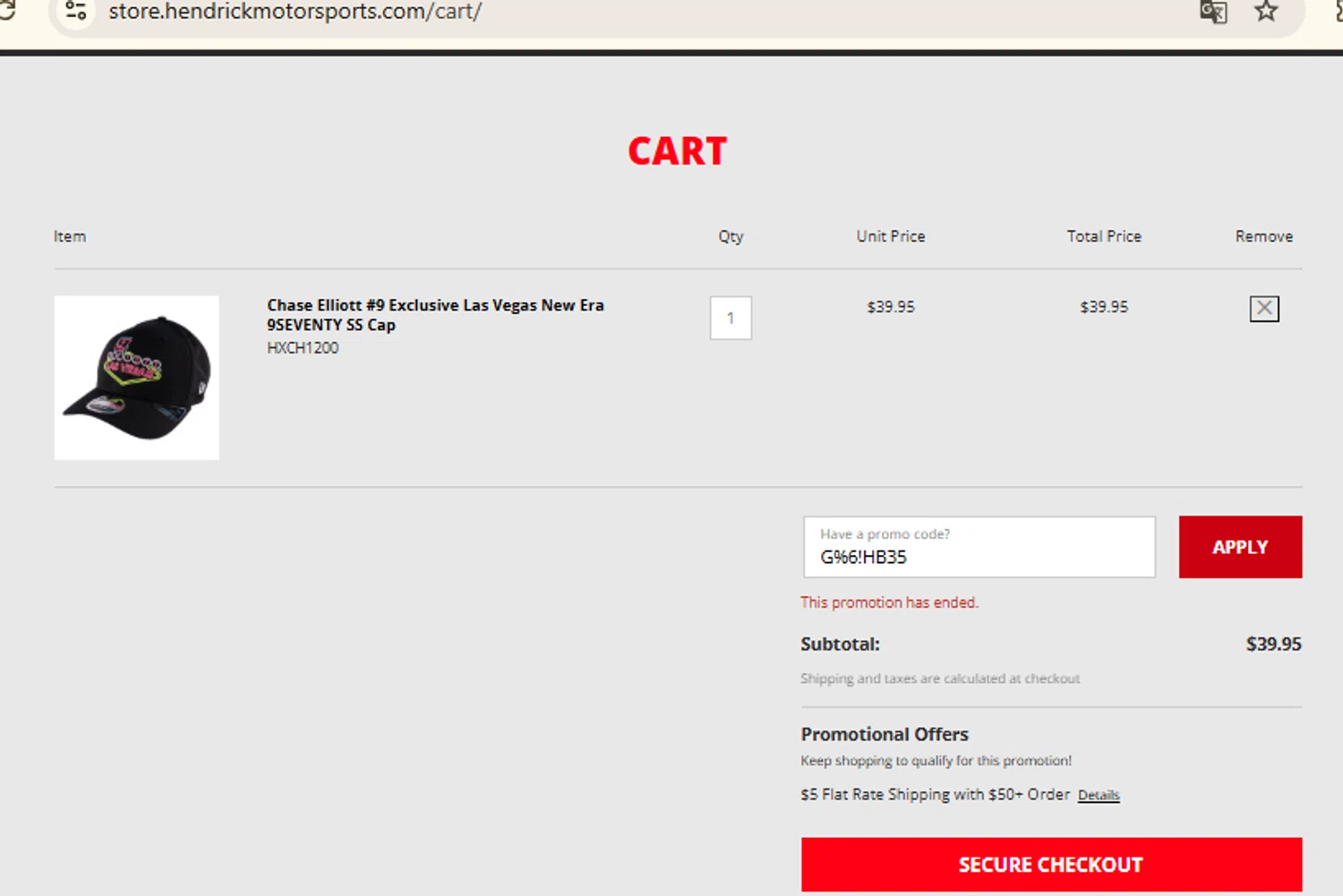Click the Unit Price column header
The image size is (1343, 896).
(x=891, y=236)
